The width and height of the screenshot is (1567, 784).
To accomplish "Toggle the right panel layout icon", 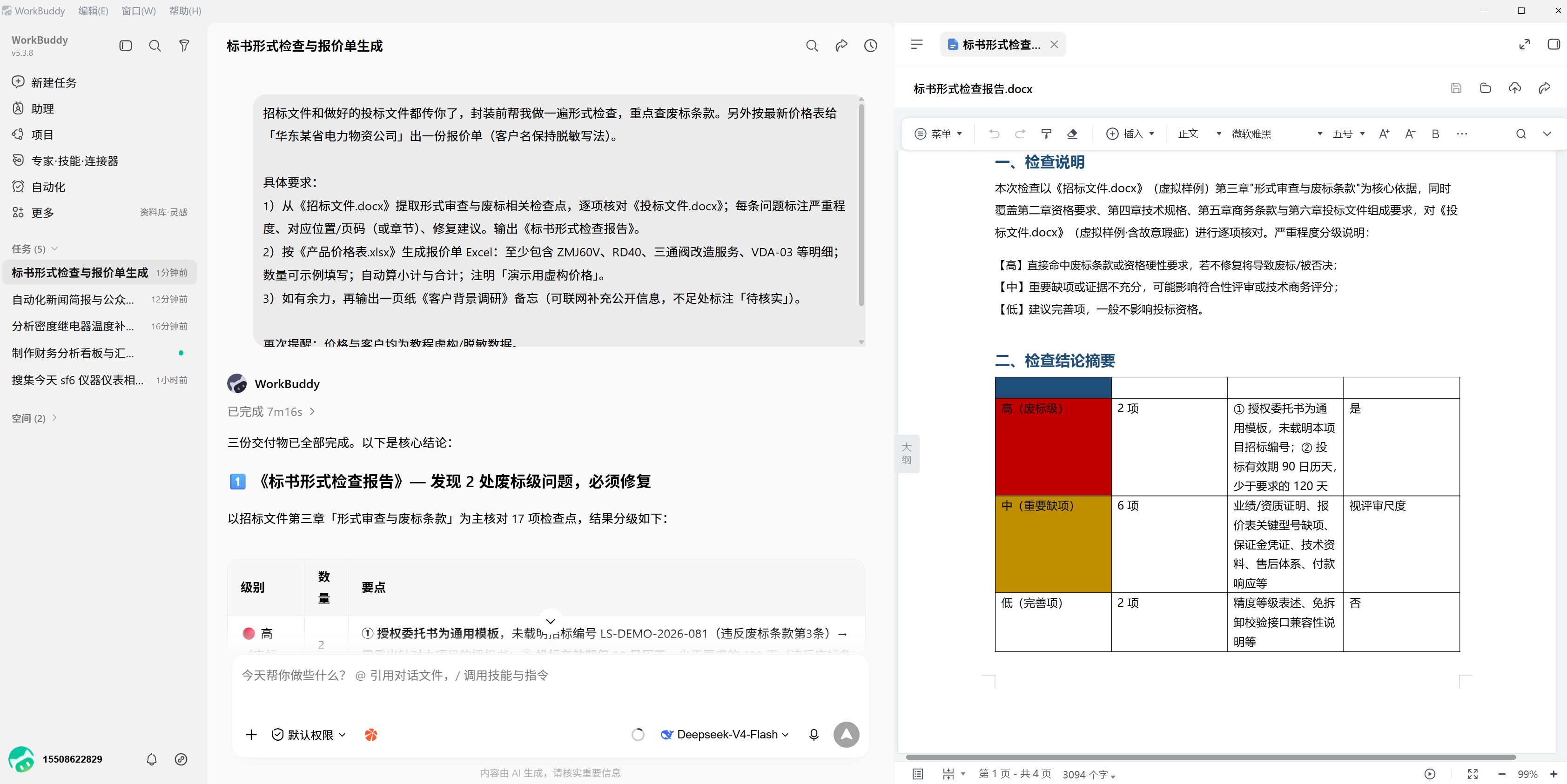I will [1554, 44].
